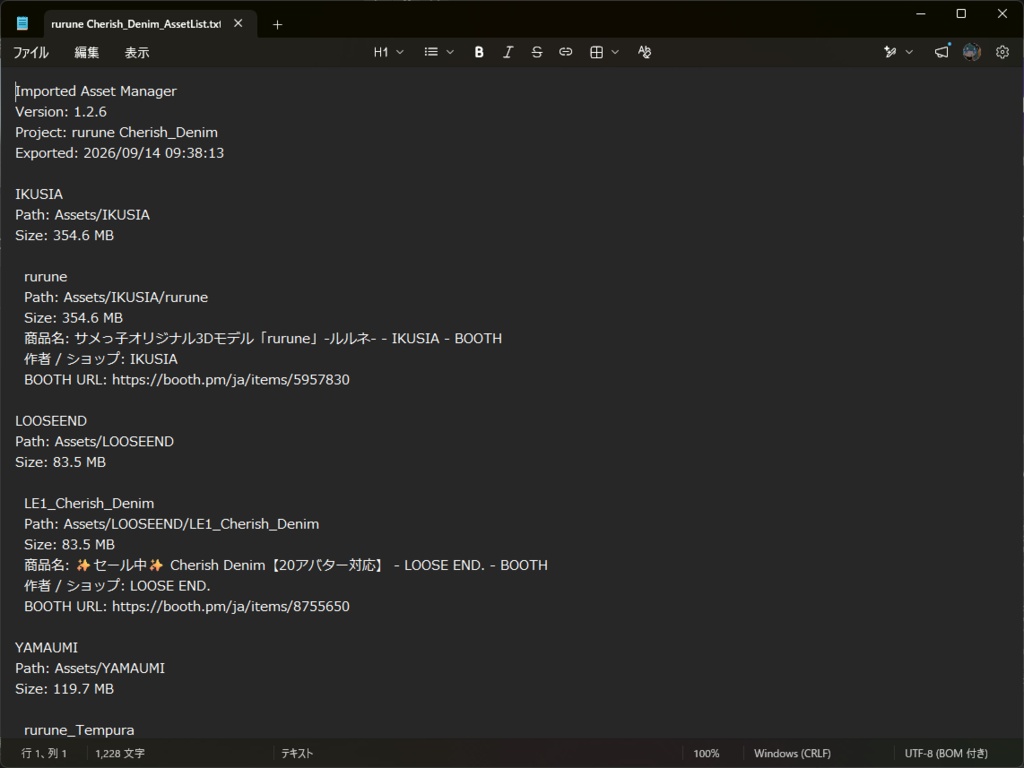Expand the list style dropdown arrow

(450, 52)
